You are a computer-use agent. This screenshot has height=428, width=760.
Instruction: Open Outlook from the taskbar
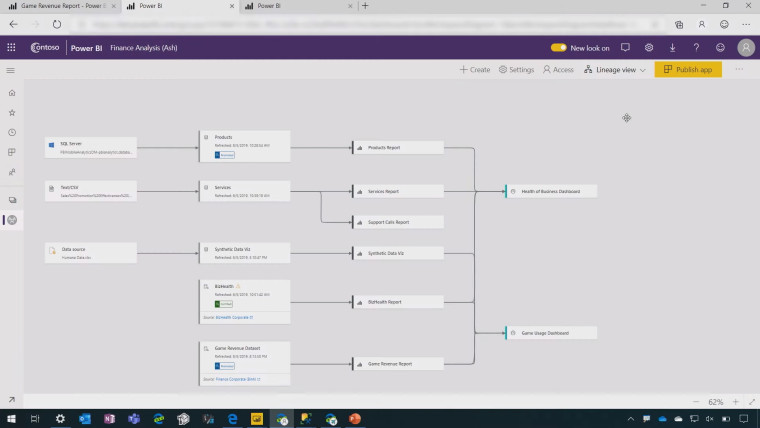pyautogui.click(x=85, y=419)
